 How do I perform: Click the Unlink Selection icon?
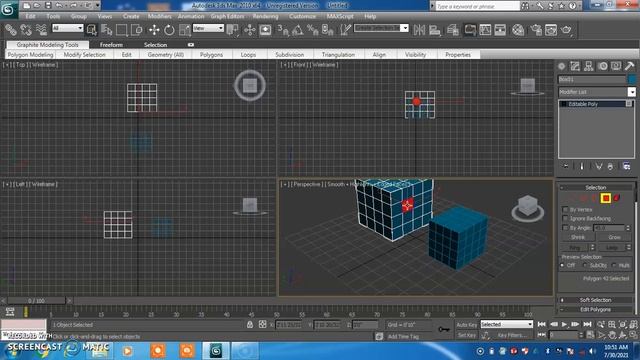(x=26, y=30)
